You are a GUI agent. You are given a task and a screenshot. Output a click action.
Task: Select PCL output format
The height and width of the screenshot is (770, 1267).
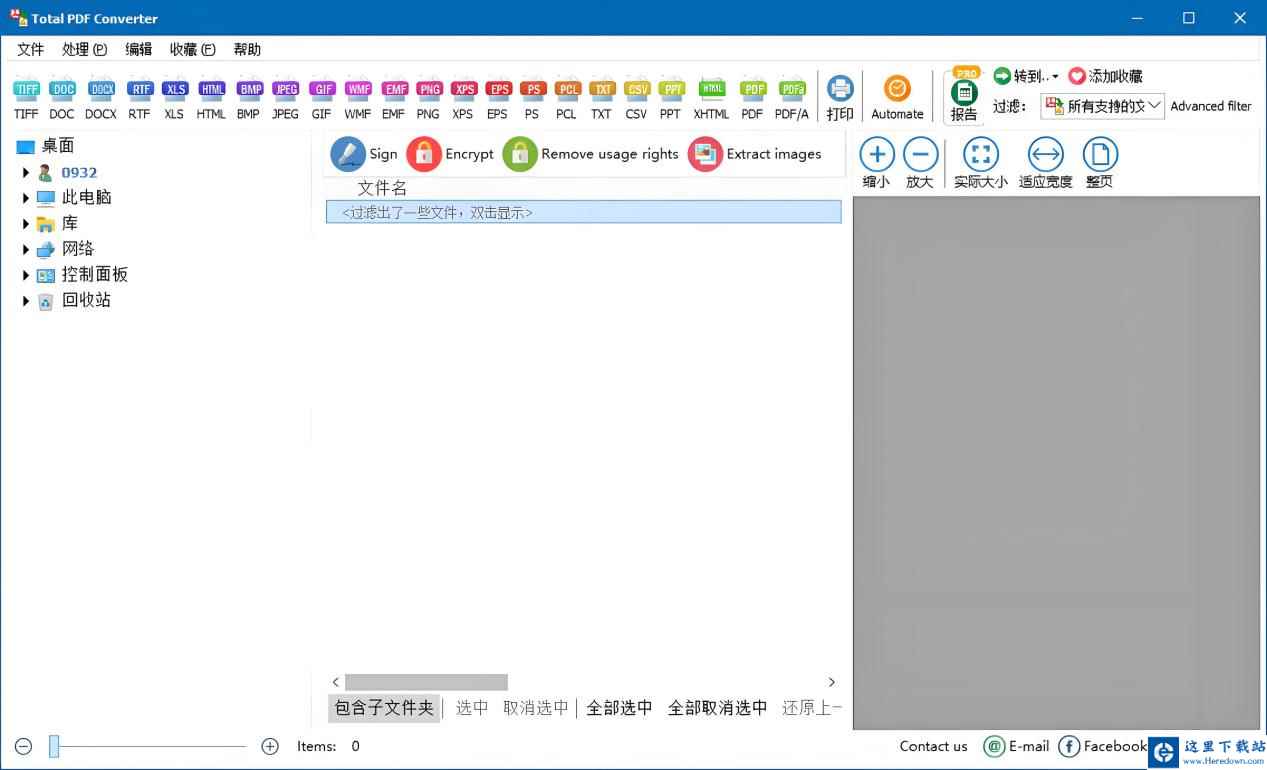click(x=567, y=98)
